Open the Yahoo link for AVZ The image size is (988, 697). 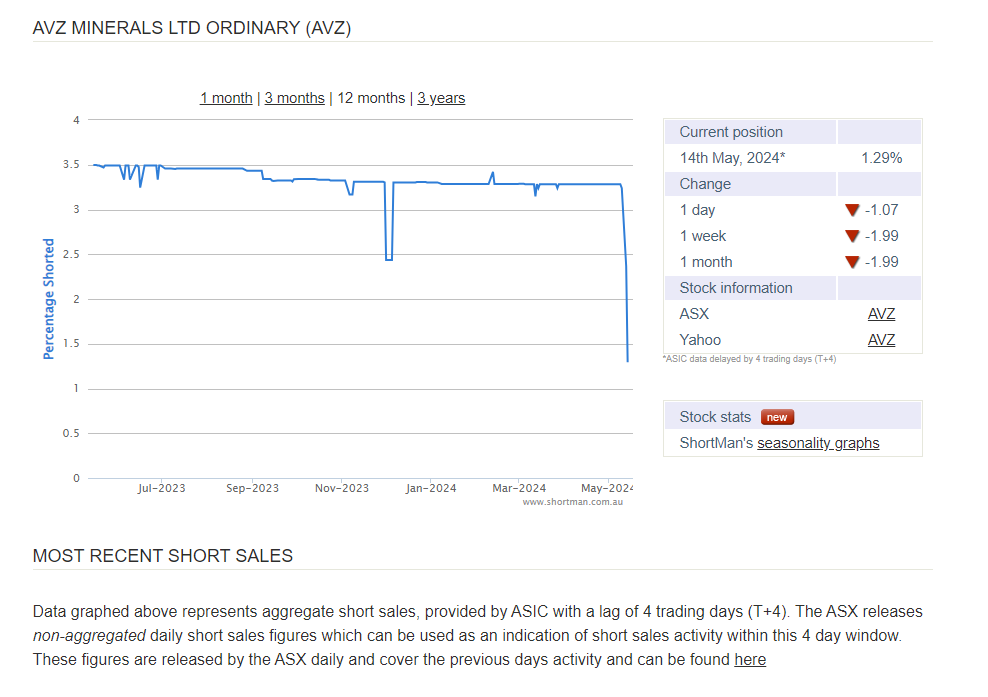tap(881, 340)
